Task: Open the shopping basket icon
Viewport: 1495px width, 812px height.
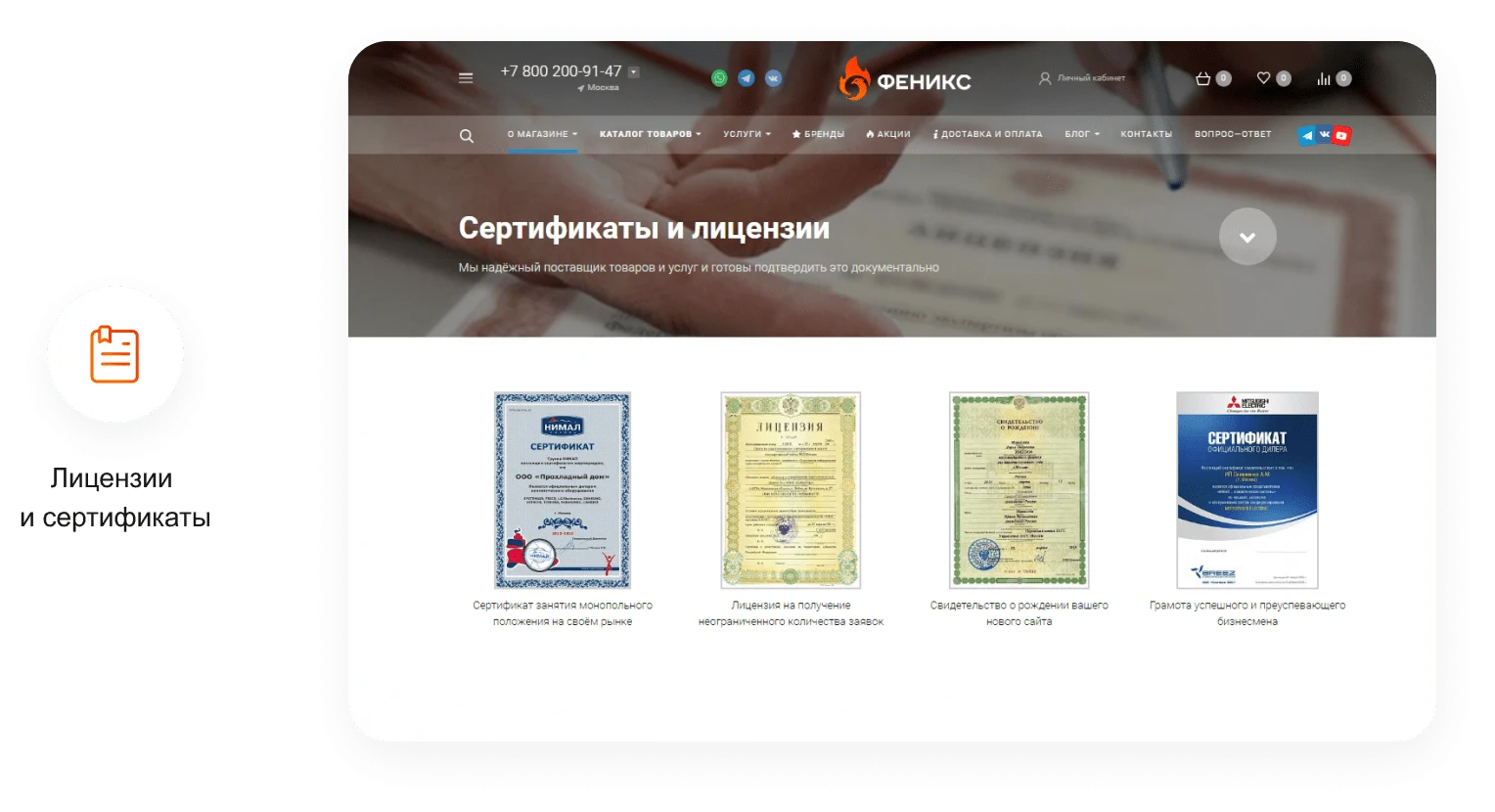Action: point(1203,78)
